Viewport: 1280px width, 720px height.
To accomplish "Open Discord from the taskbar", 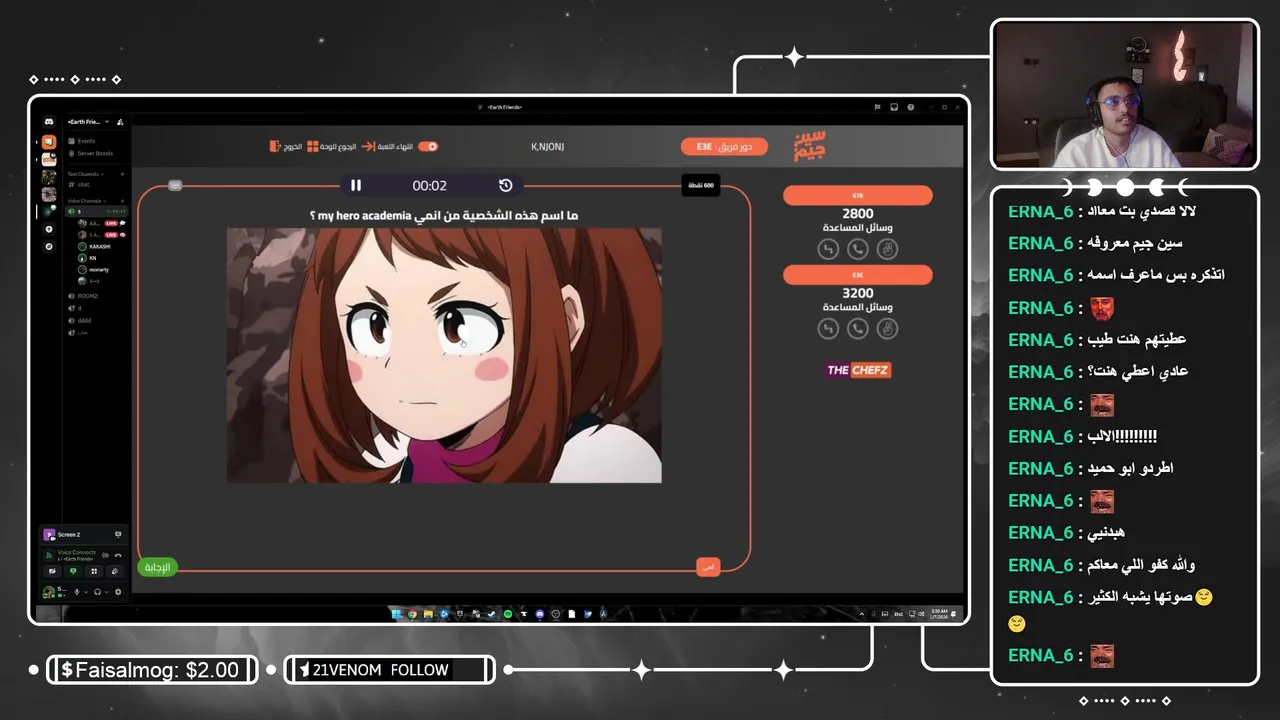I will tap(540, 614).
